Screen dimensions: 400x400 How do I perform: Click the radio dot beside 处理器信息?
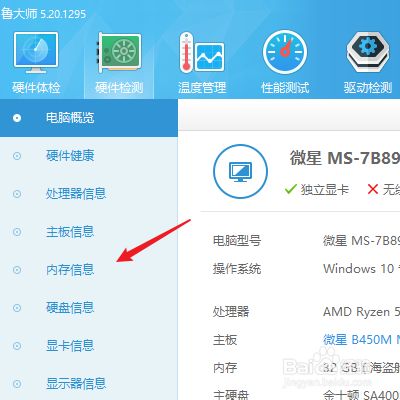17,194
